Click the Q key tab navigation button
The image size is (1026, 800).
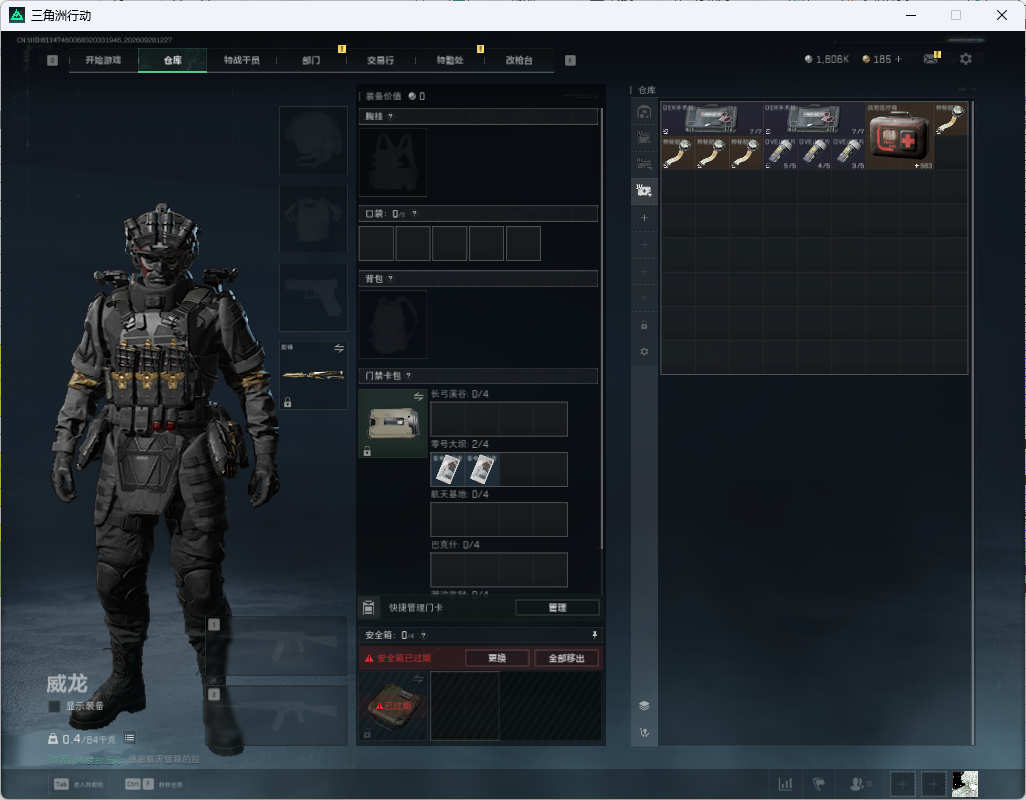pyautogui.click(x=52, y=60)
